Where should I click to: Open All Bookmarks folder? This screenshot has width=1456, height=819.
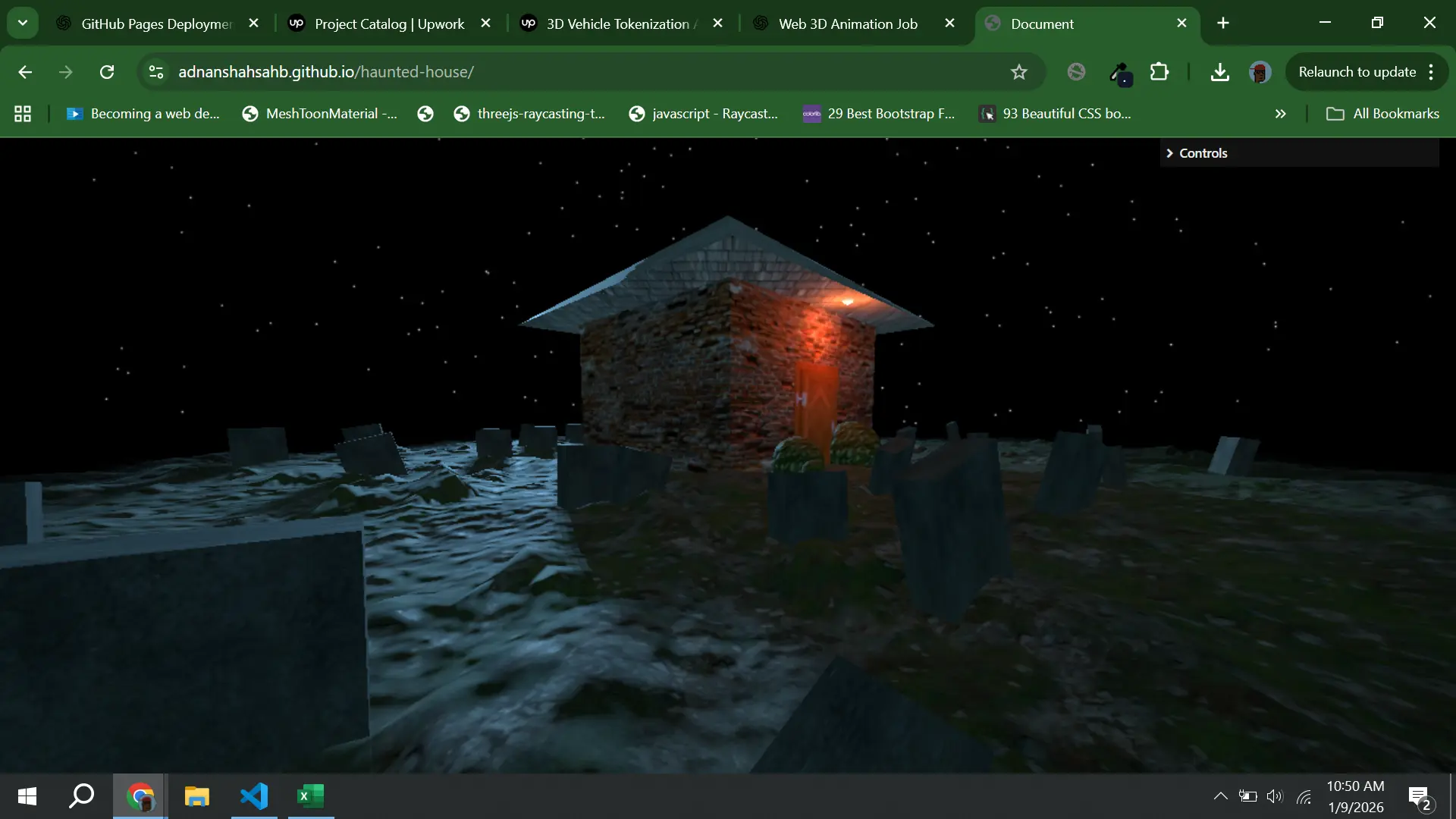tap(1382, 114)
